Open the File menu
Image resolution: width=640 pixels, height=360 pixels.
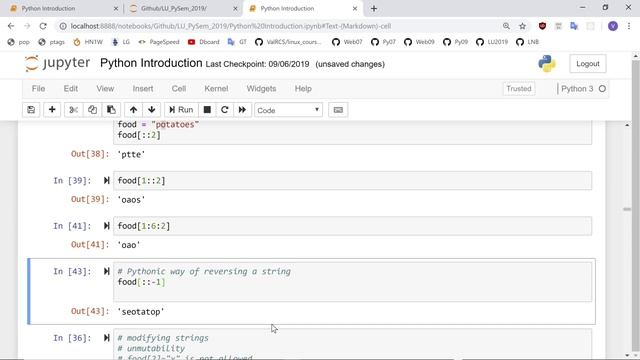(x=38, y=89)
